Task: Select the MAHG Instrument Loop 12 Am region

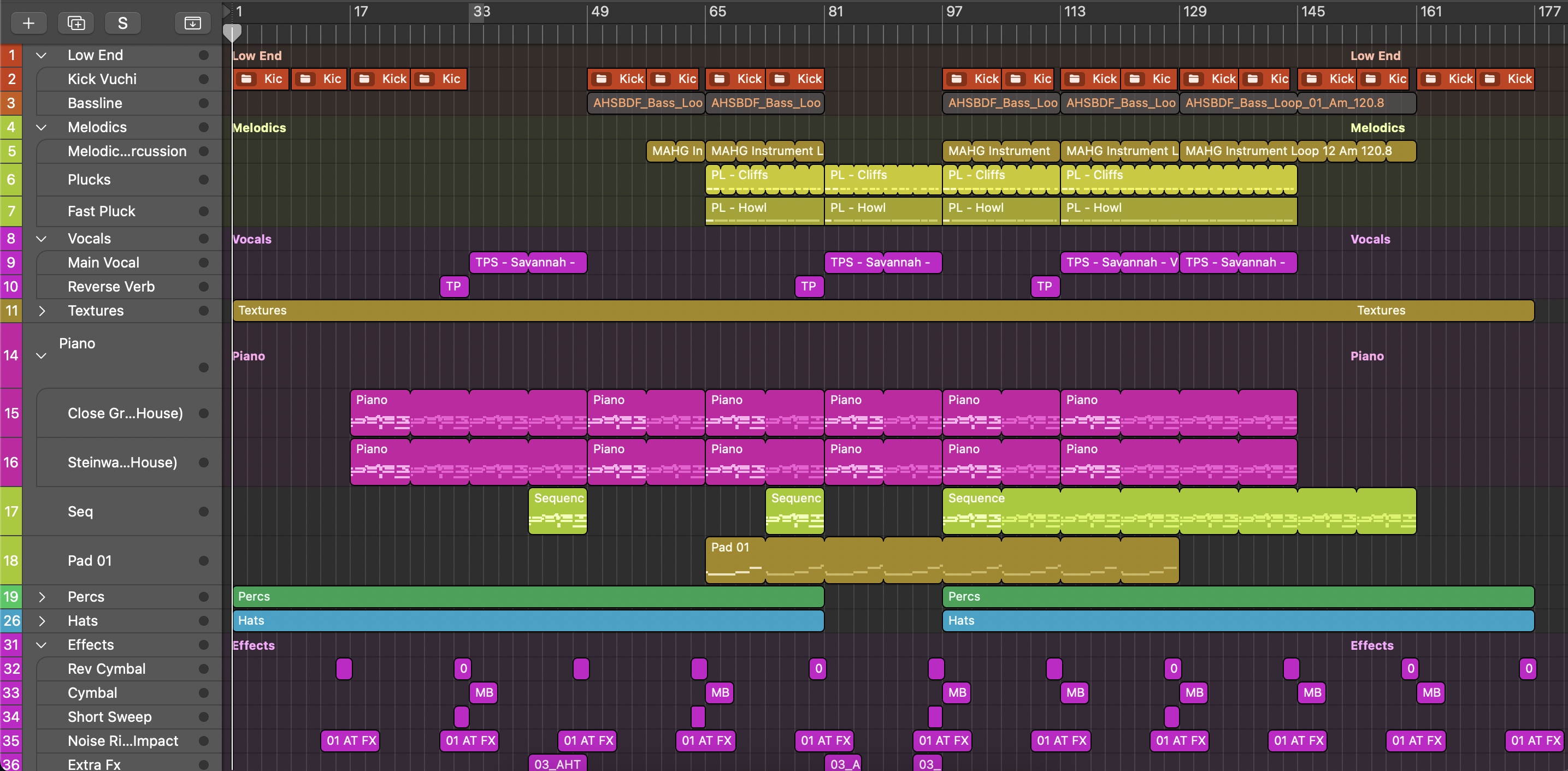Action: [1298, 151]
